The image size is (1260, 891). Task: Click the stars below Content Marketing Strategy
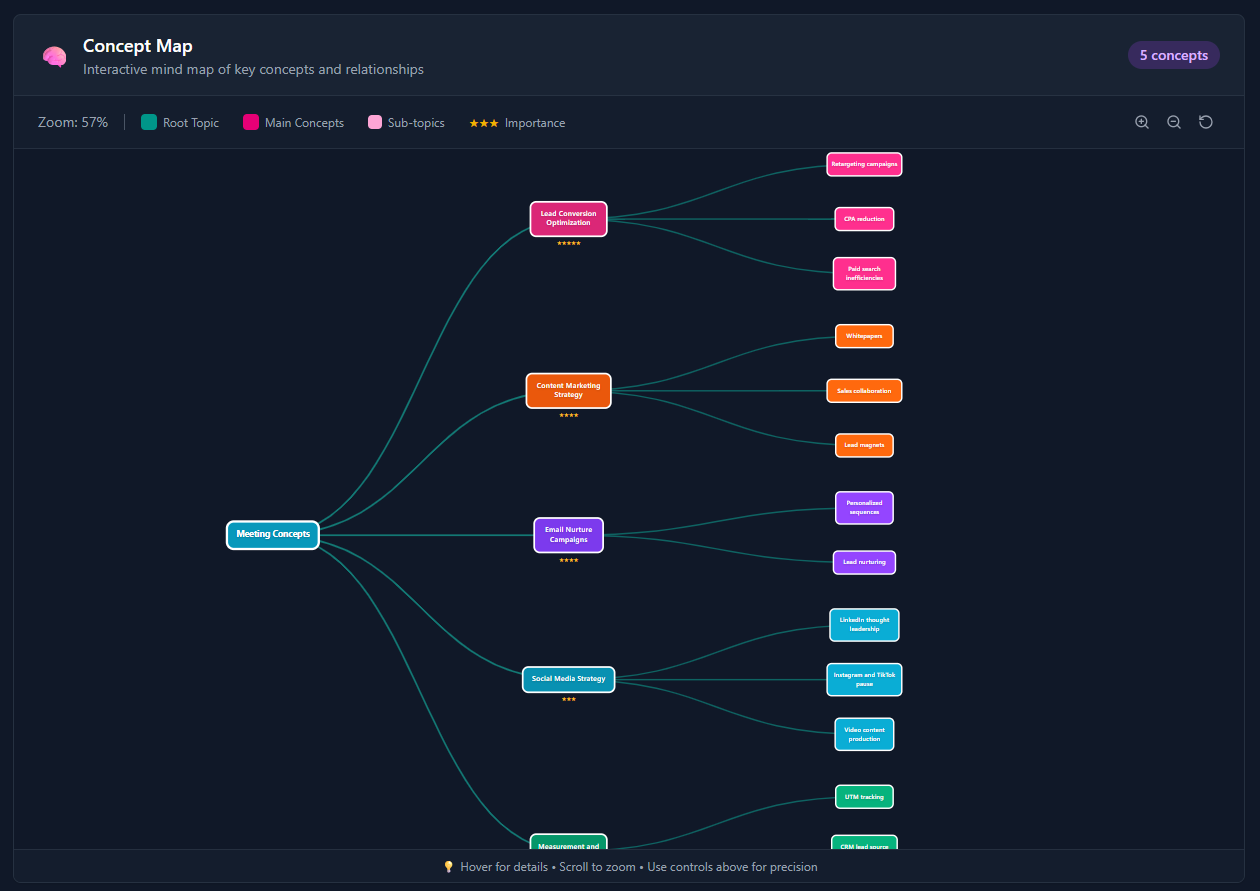568,415
